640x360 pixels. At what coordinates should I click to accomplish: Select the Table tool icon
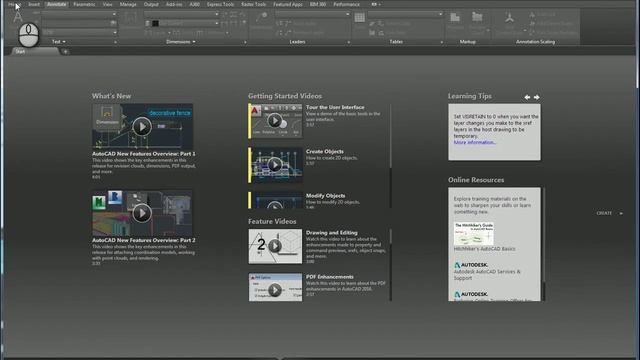pyautogui.click(x=360, y=18)
